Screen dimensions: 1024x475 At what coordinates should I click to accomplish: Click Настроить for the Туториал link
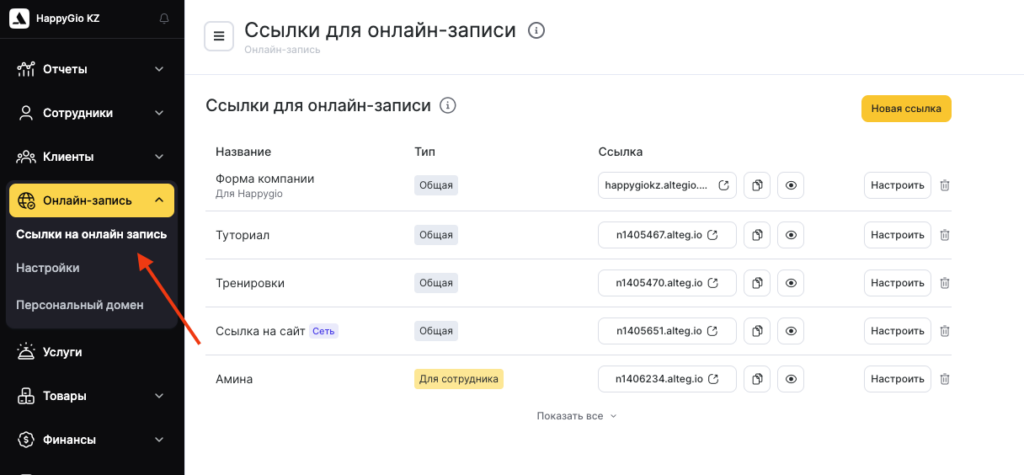(x=897, y=235)
